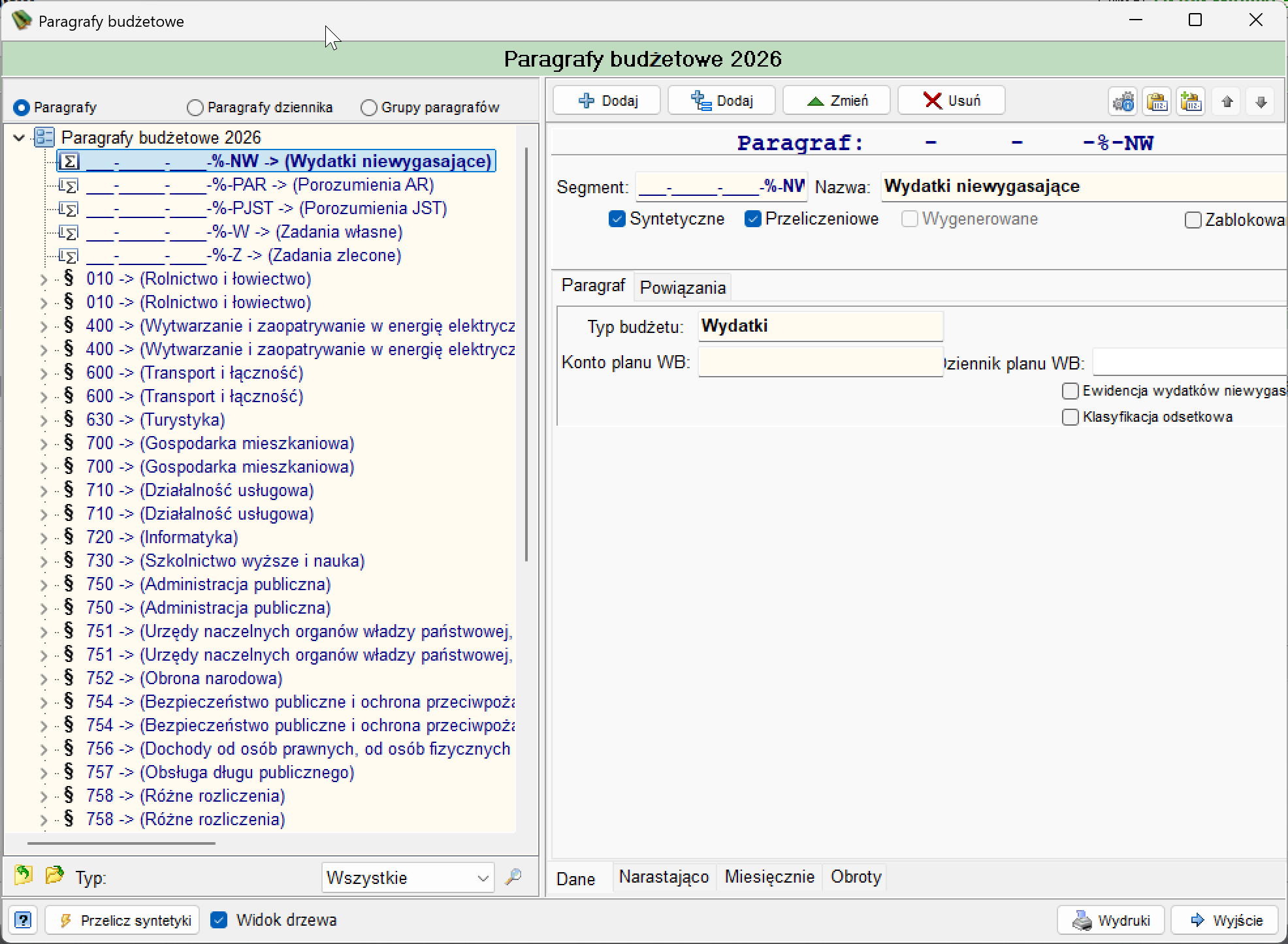Move paragraph up with arrow icon

tap(1227, 101)
